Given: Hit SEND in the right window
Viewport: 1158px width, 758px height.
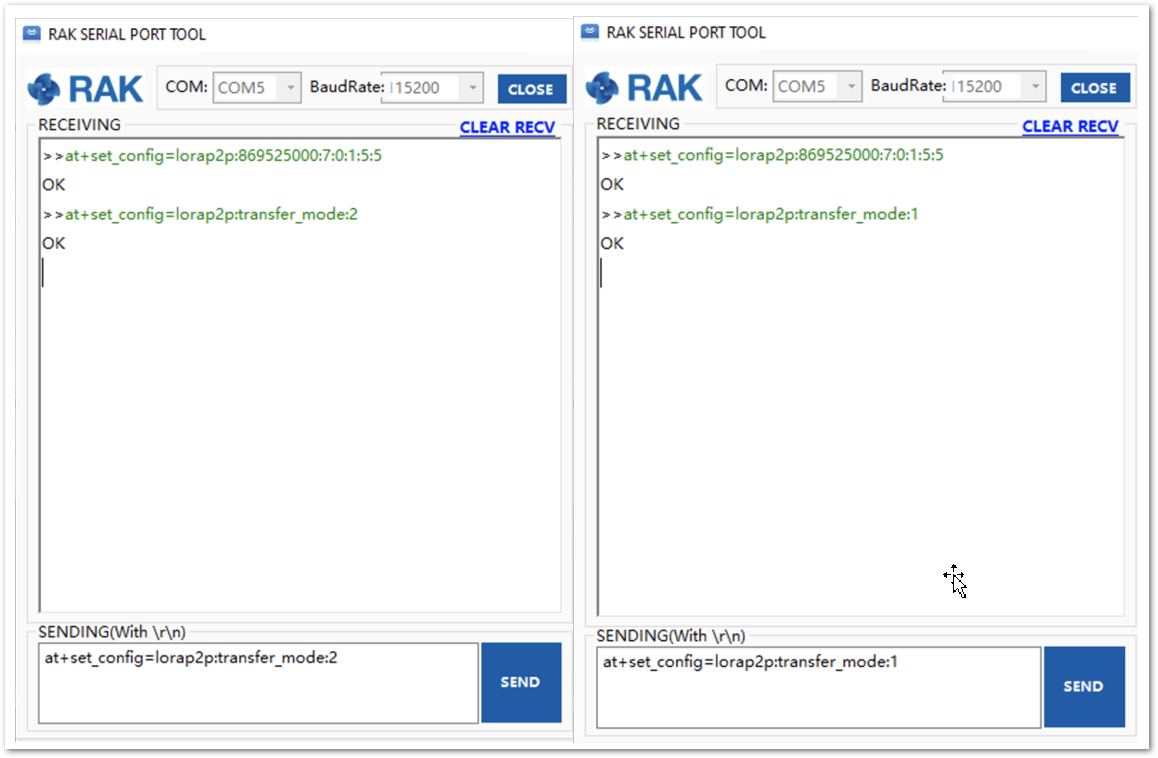Looking at the screenshot, I should pos(1083,686).
